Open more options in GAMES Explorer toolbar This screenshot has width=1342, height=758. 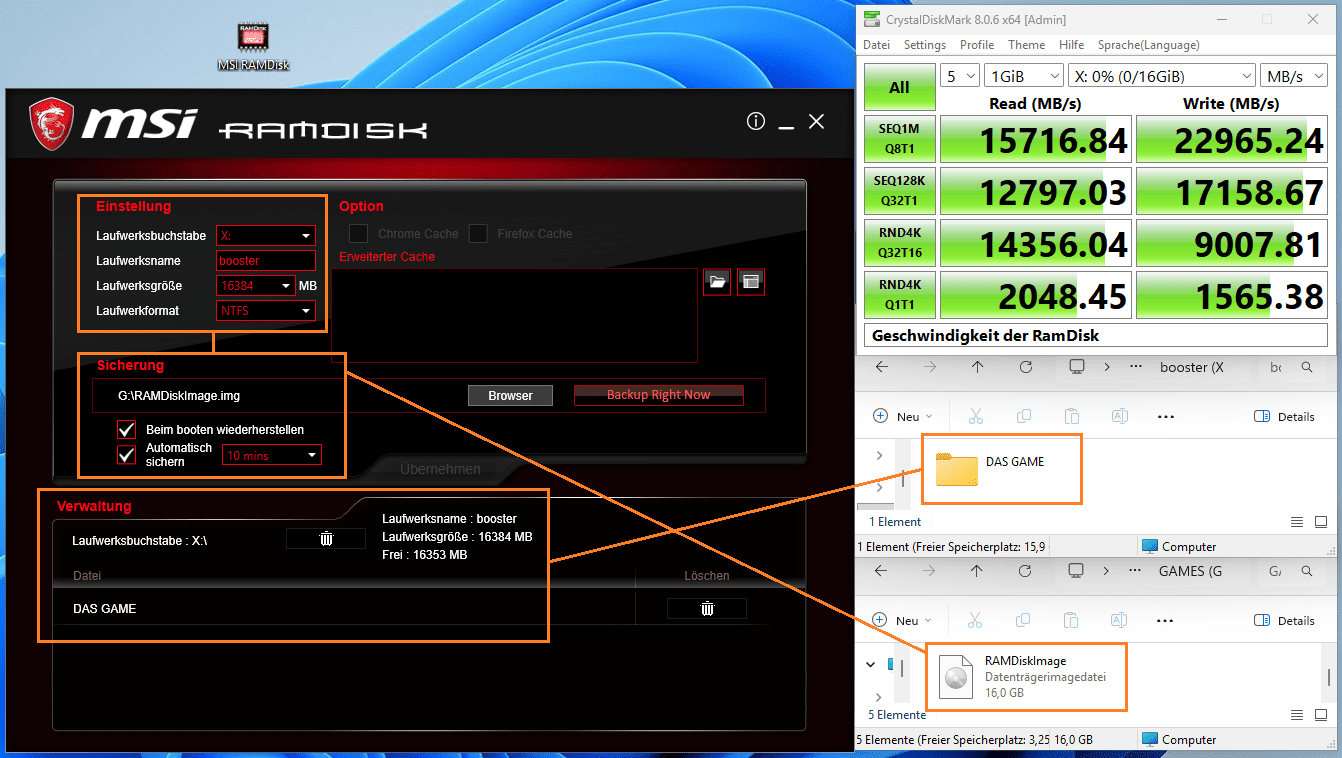1166,620
